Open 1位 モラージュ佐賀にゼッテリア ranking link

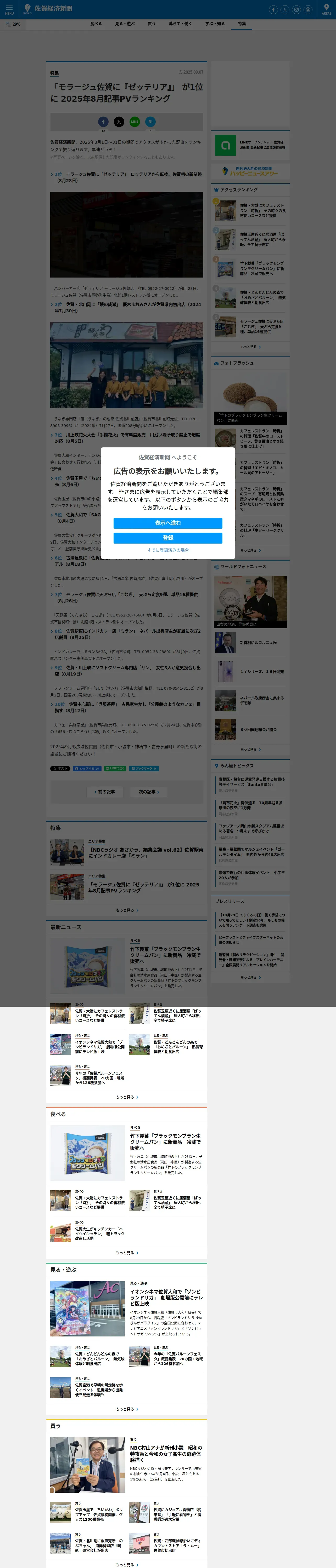coord(128,177)
